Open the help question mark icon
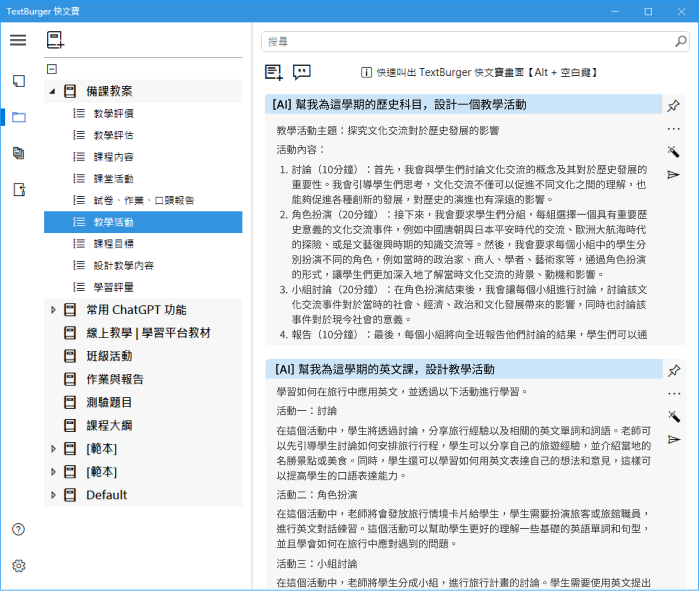 click(18, 529)
